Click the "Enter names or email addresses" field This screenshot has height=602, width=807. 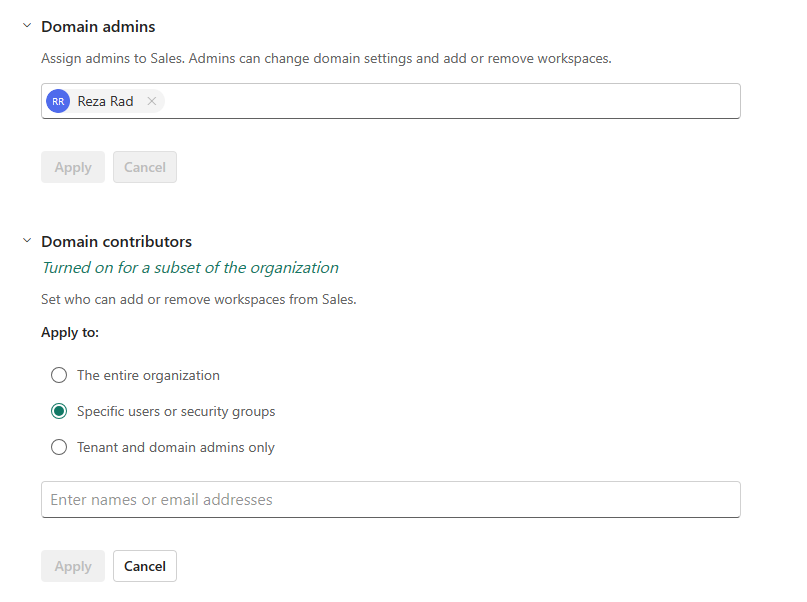(390, 500)
